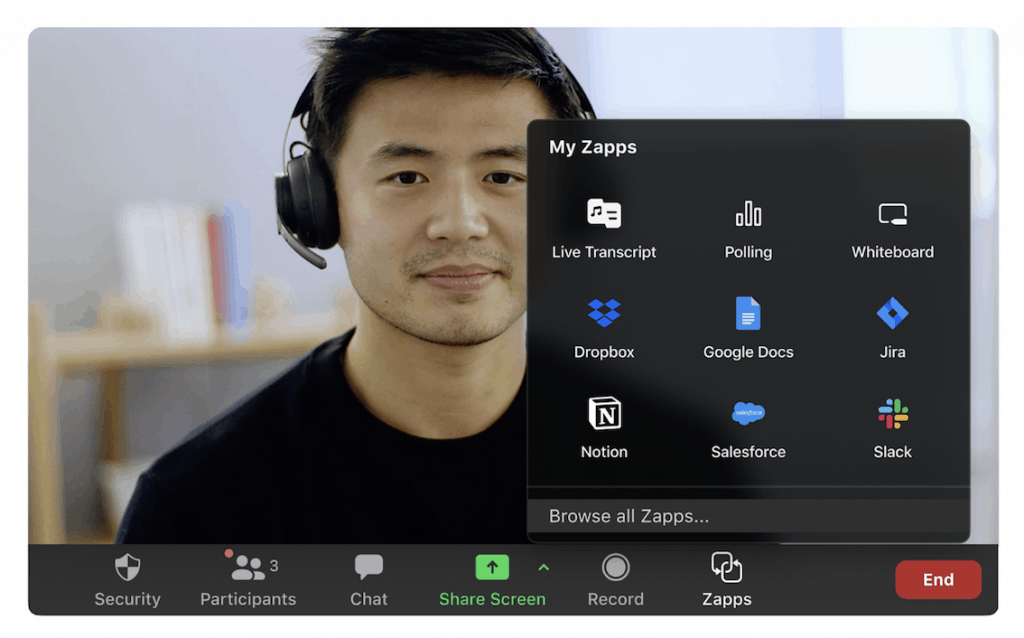Launch the Slack zapp
The height and width of the screenshot is (638, 1024).
[x=892, y=428]
